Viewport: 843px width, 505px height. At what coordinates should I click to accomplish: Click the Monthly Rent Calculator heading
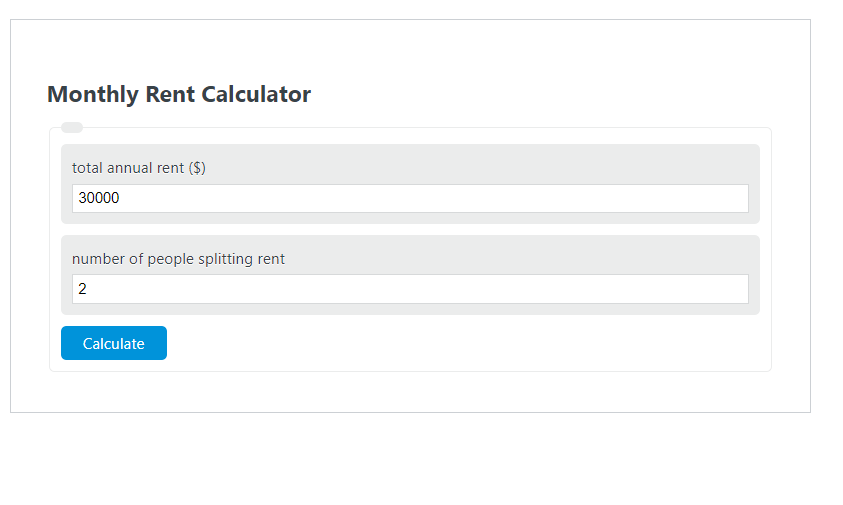click(x=179, y=95)
